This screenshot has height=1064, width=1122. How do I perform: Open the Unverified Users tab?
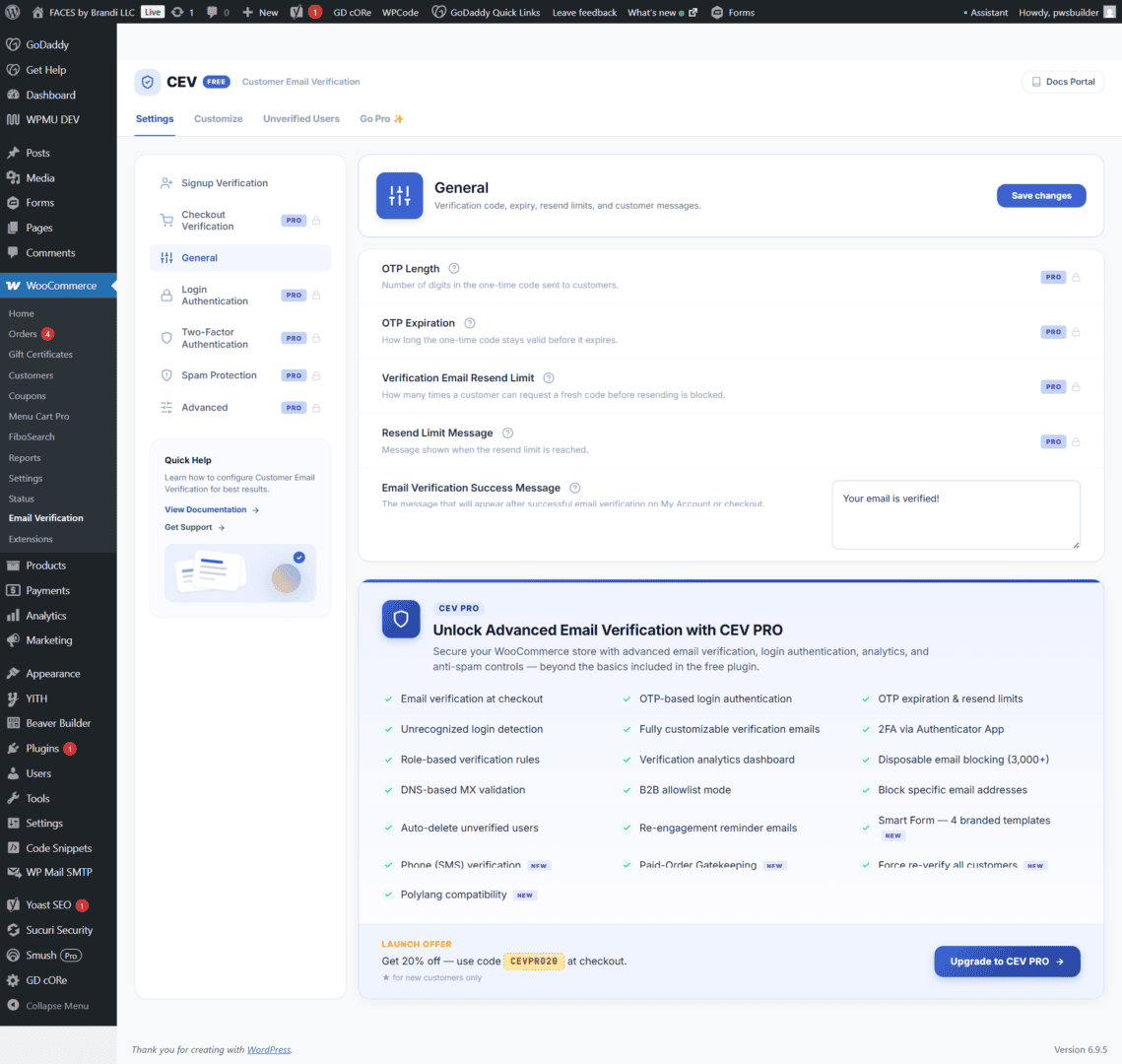[301, 119]
